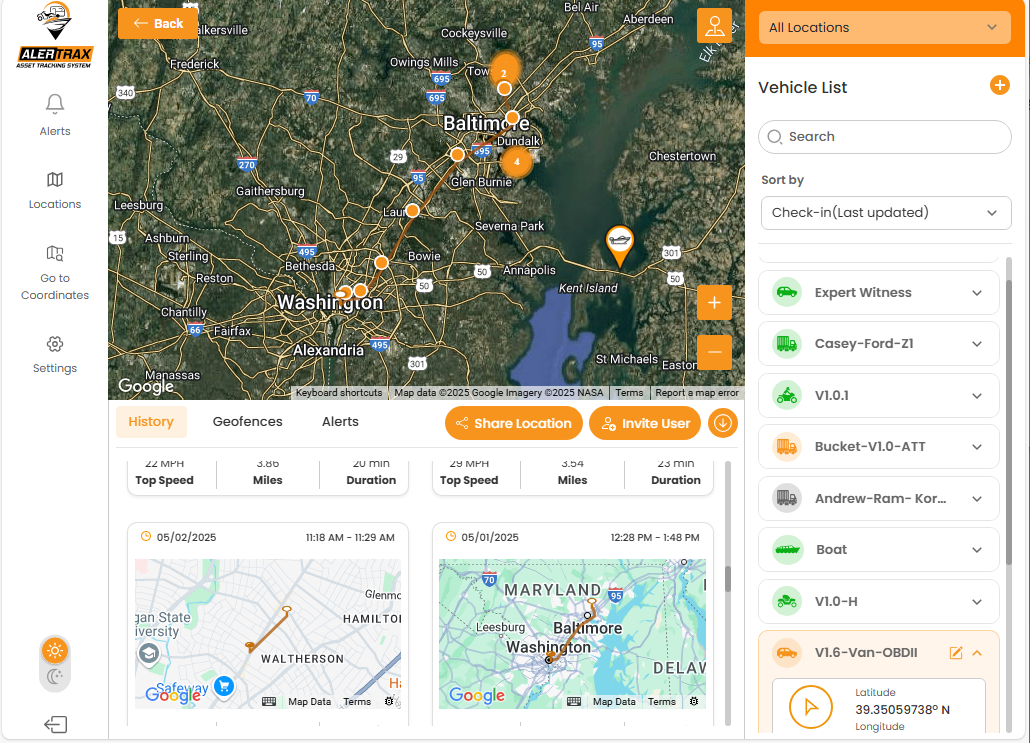The image size is (1030, 743).
Task: Collapse the V1.6-Van-OBDII vehicle details
Action: click(x=977, y=653)
